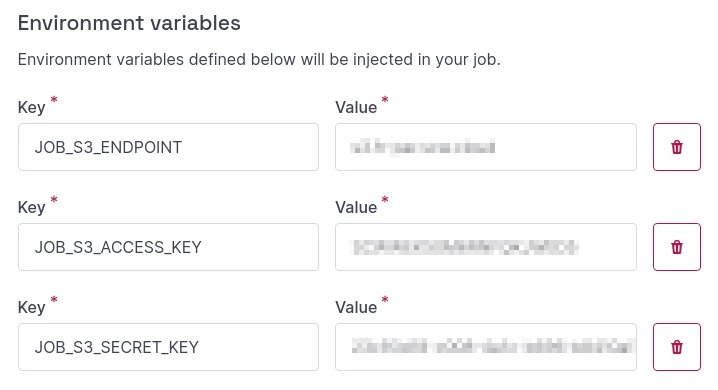Click required asterisk beside last row Key label
This screenshot has height=390, width=718.
(54, 299)
